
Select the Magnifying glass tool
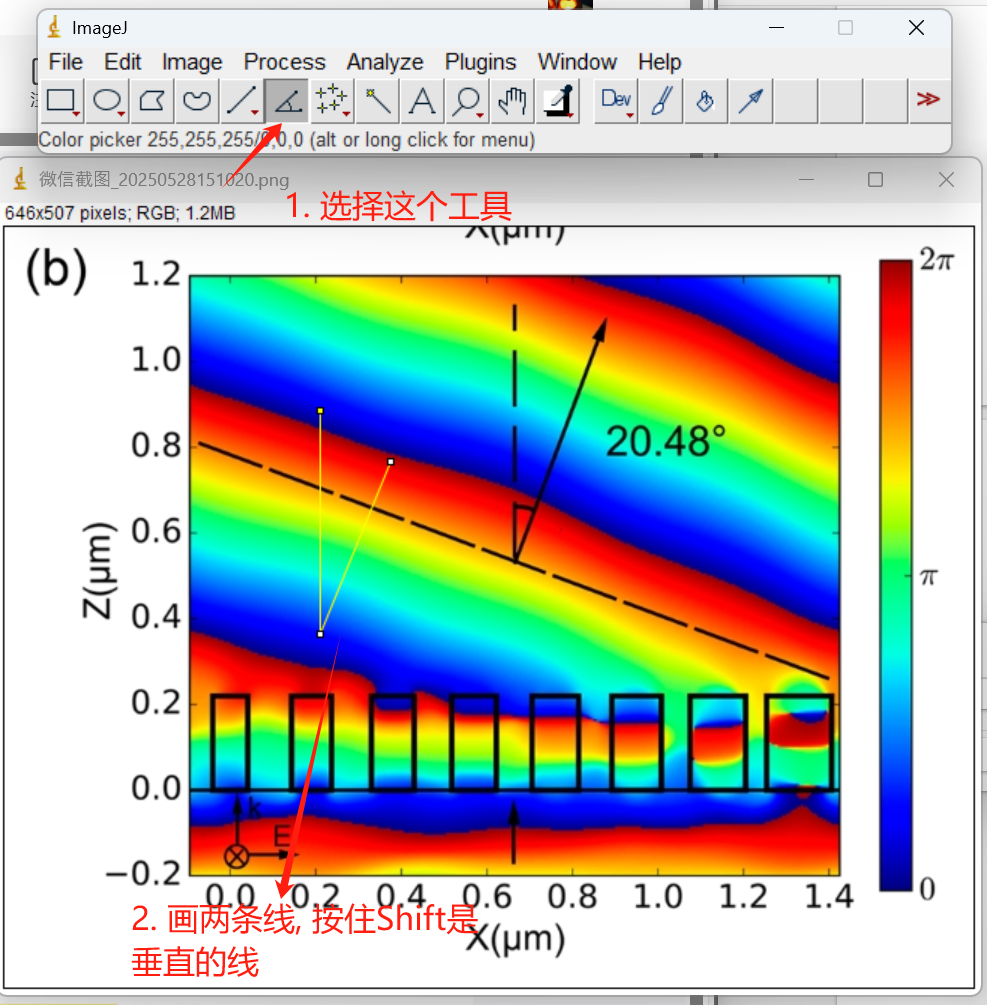pyautogui.click(x=467, y=101)
